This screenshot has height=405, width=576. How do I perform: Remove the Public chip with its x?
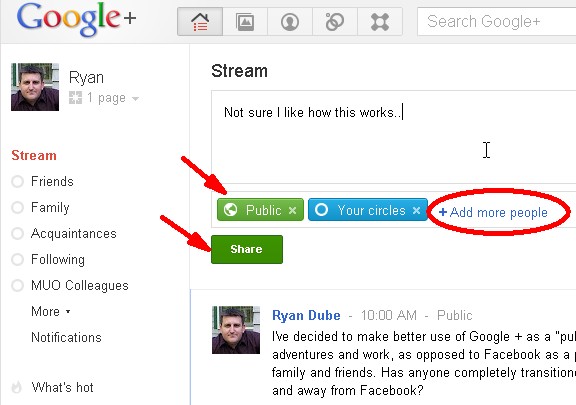coord(292,210)
